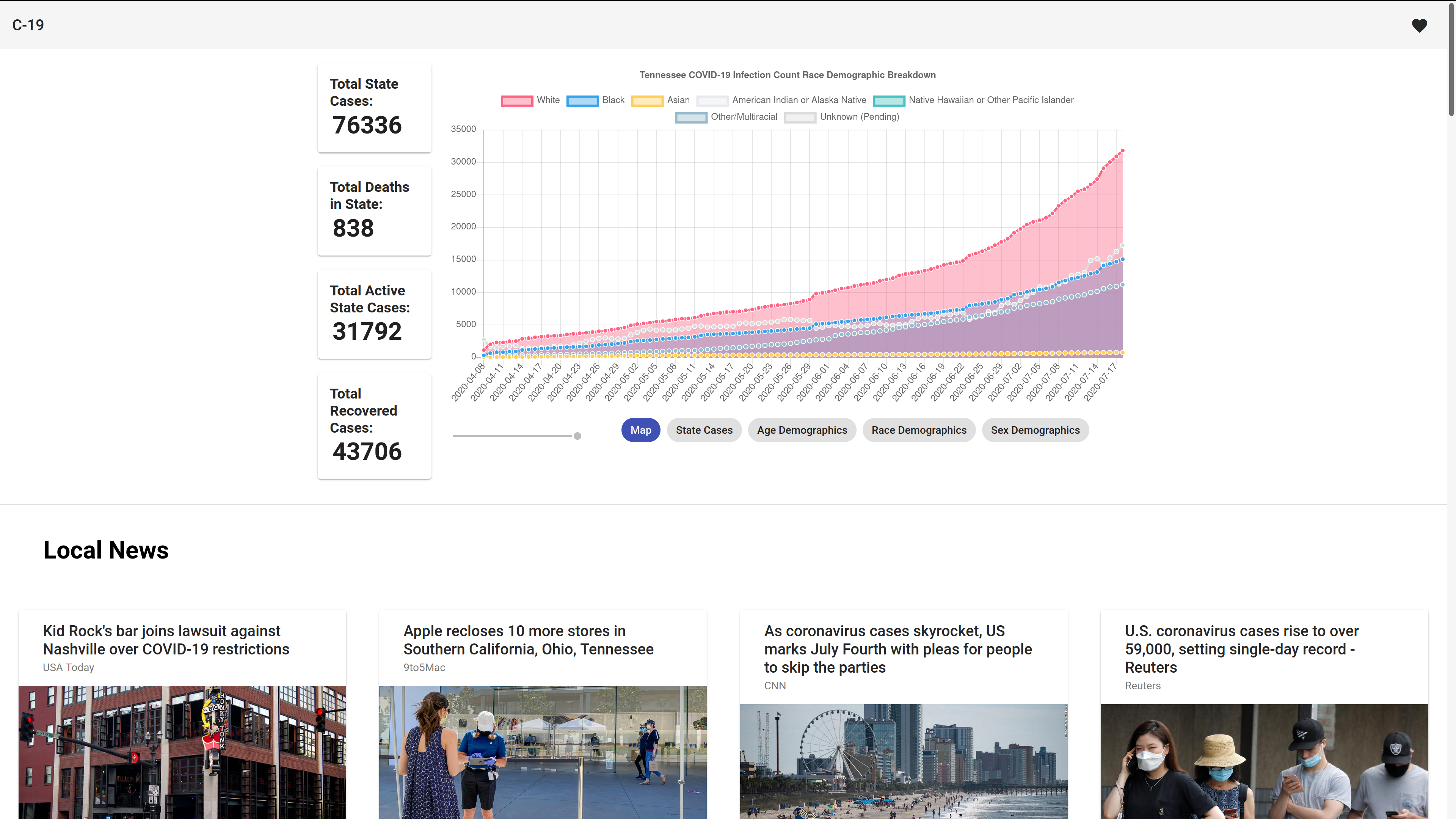
Task: Click the date range slider handle
Action: tap(577, 436)
